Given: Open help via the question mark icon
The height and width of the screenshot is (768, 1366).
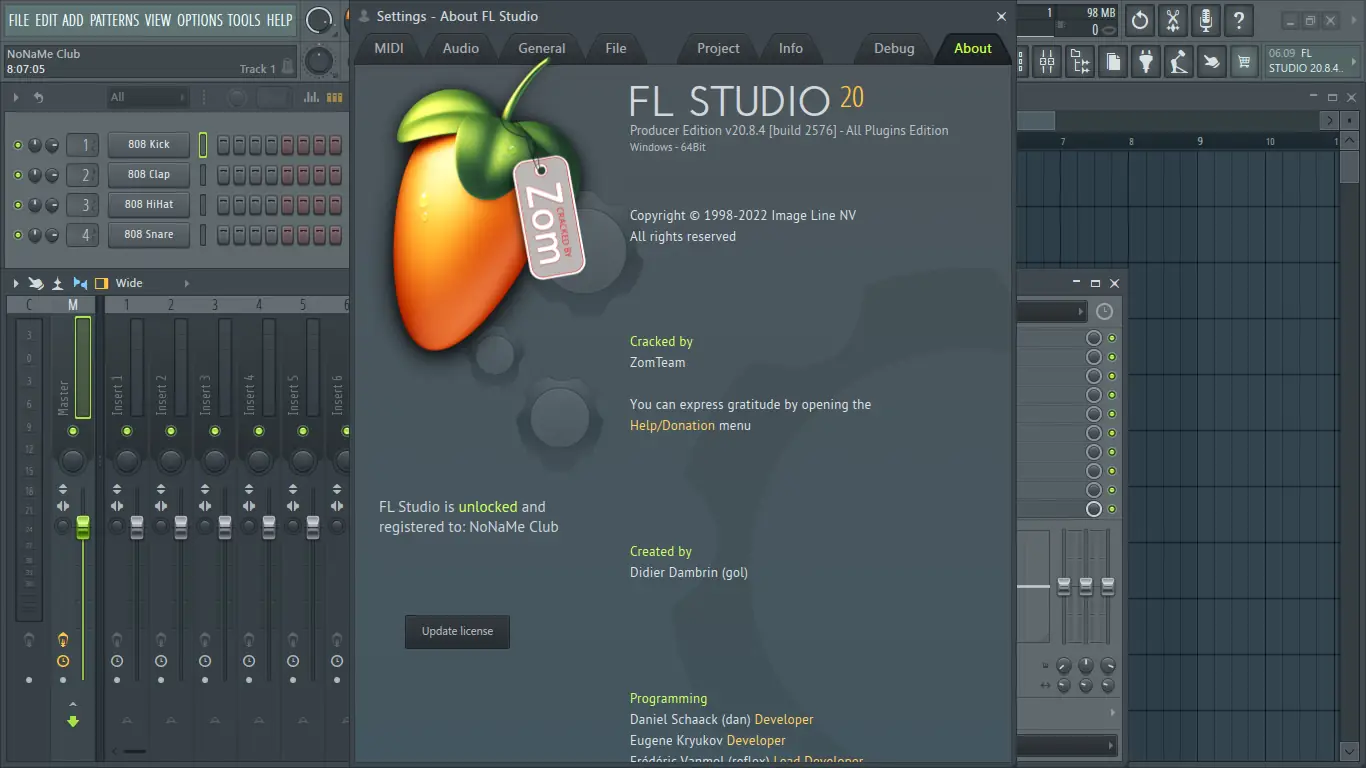Looking at the screenshot, I should (x=1239, y=19).
